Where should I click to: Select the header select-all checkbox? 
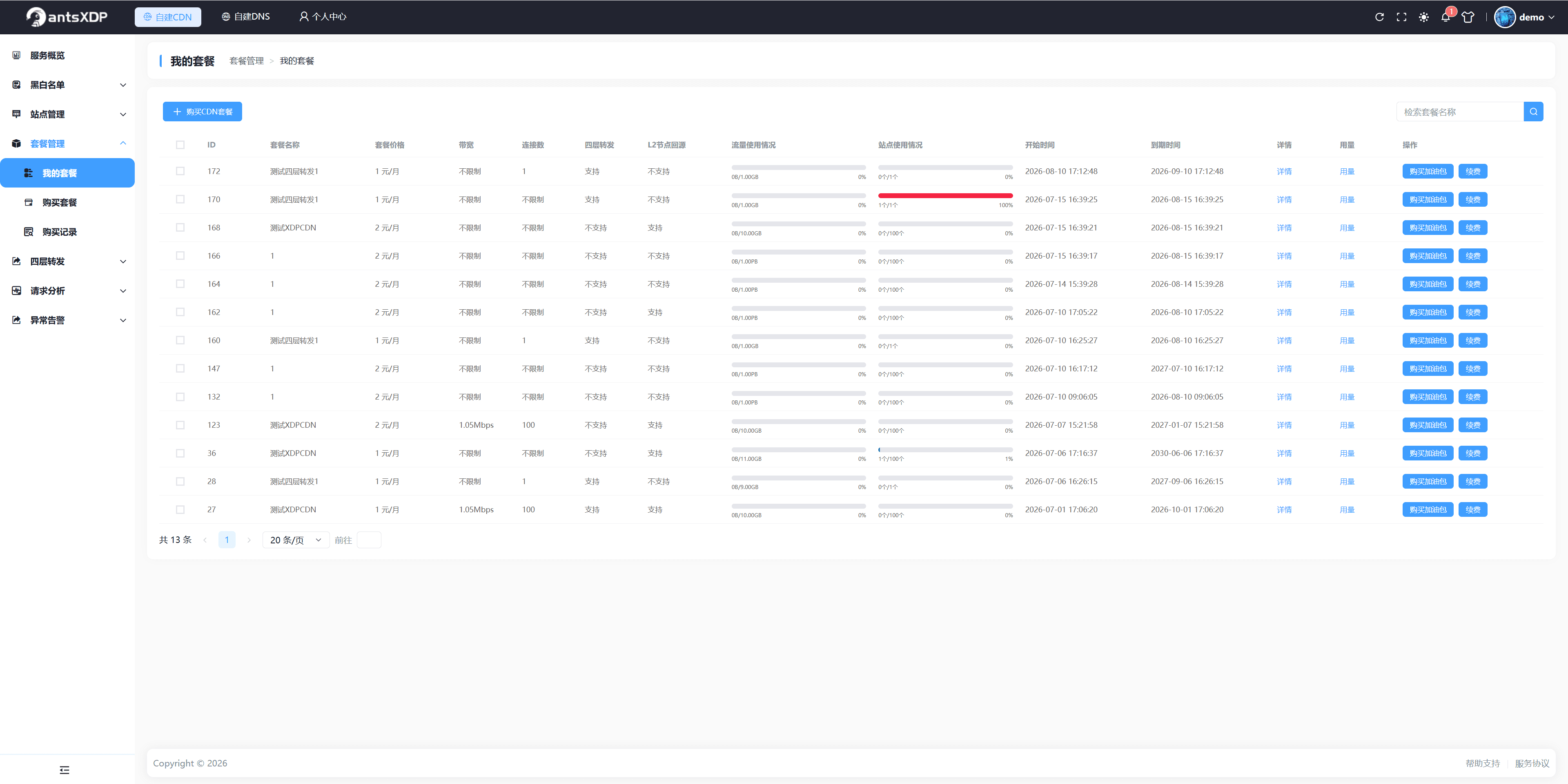[x=180, y=145]
